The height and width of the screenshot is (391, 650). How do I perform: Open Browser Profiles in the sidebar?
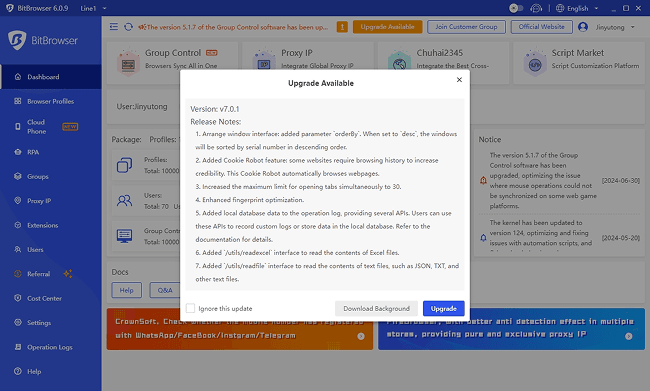pyautogui.click(x=51, y=101)
